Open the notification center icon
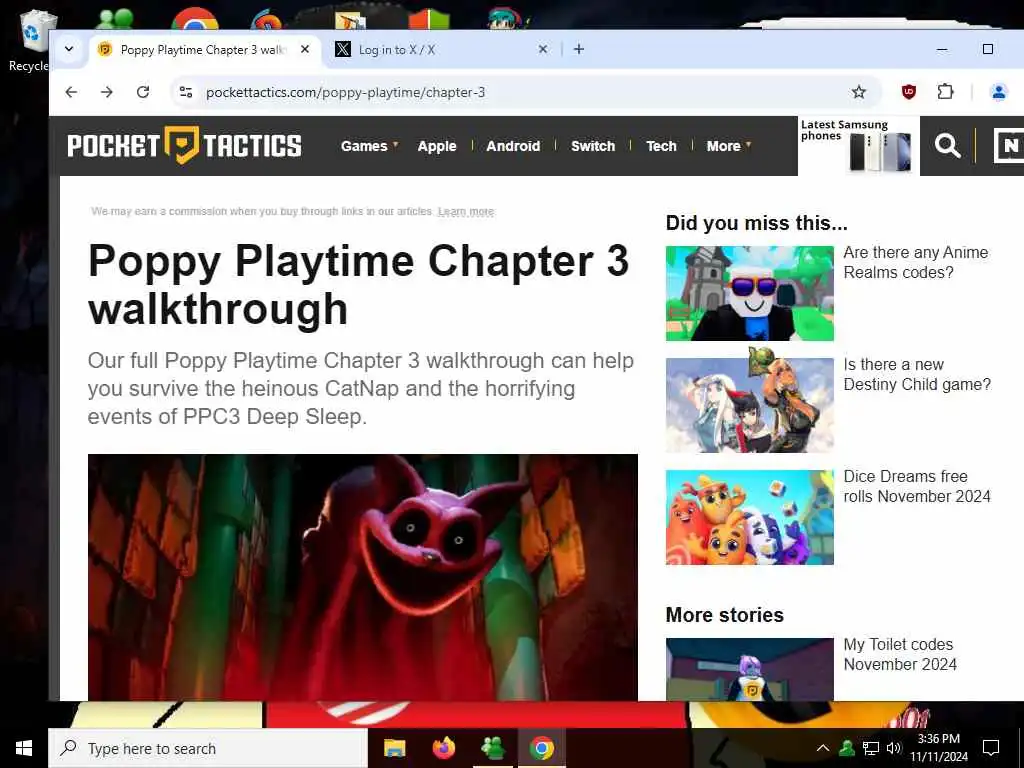 [x=991, y=748]
